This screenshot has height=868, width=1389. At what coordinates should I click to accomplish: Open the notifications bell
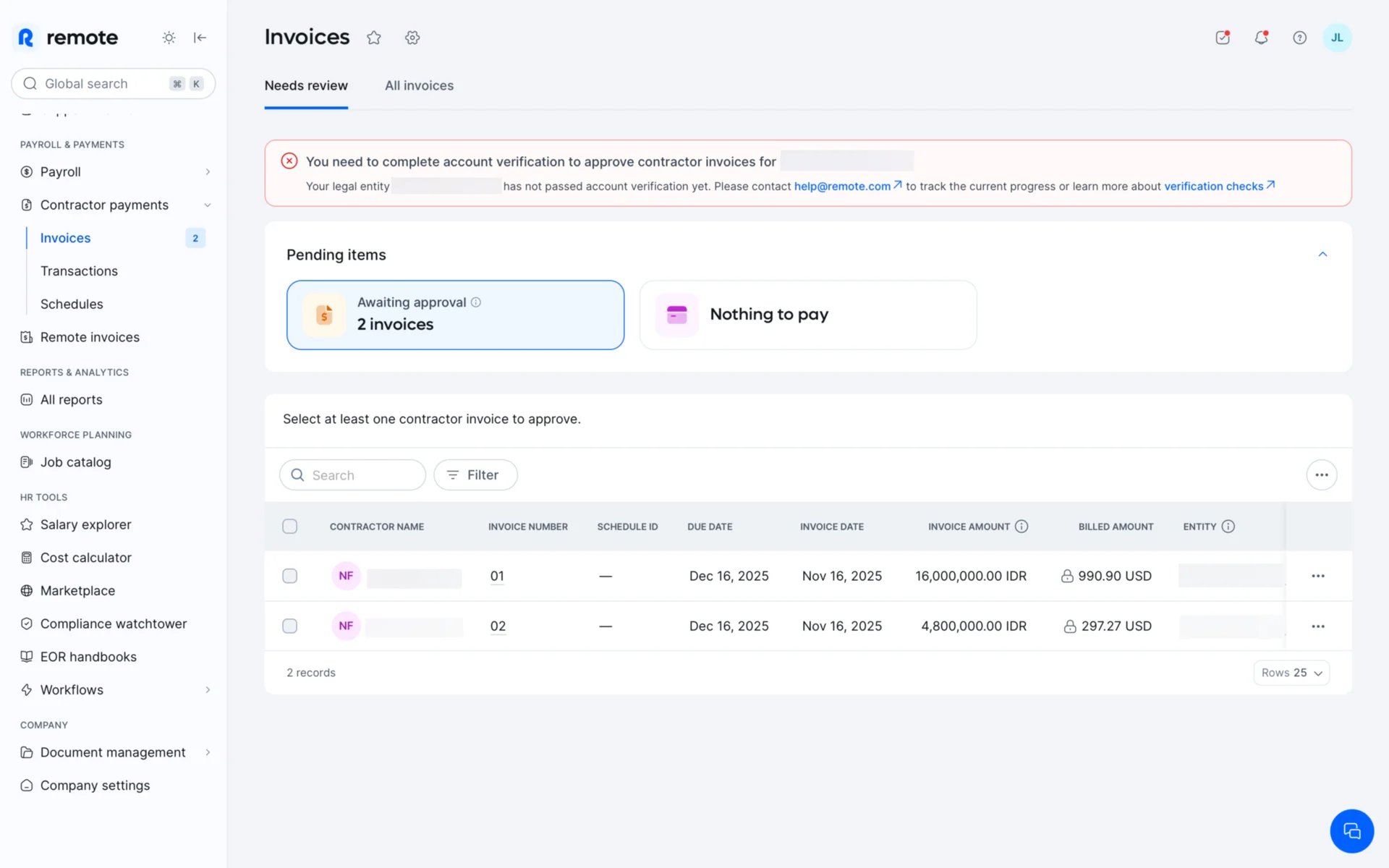pos(1261,38)
